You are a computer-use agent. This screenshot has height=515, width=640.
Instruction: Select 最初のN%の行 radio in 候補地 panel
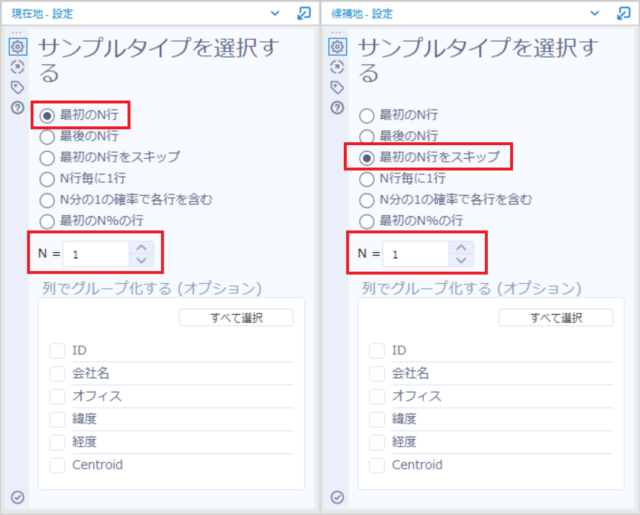point(367,221)
